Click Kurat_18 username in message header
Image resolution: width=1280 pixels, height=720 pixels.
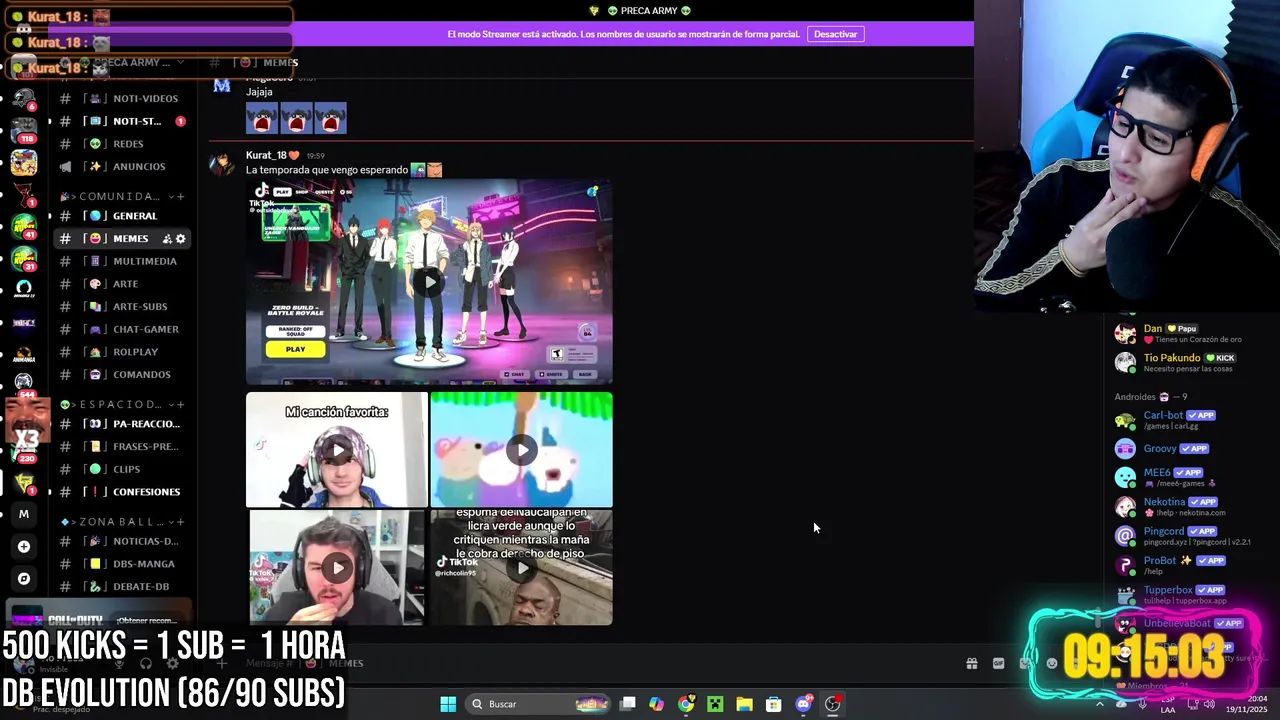(x=266, y=155)
